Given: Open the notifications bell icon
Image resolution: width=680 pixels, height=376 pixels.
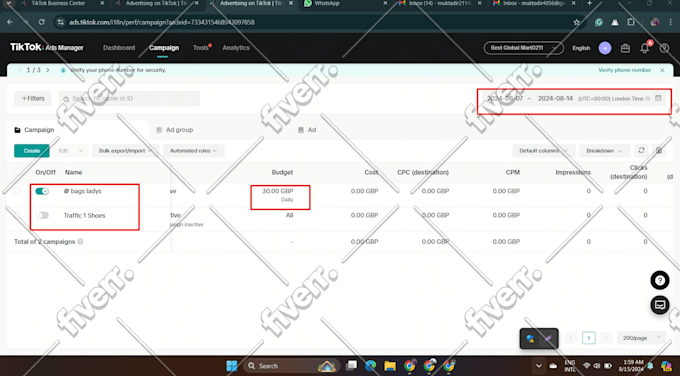Looking at the screenshot, I should click(x=644, y=48).
